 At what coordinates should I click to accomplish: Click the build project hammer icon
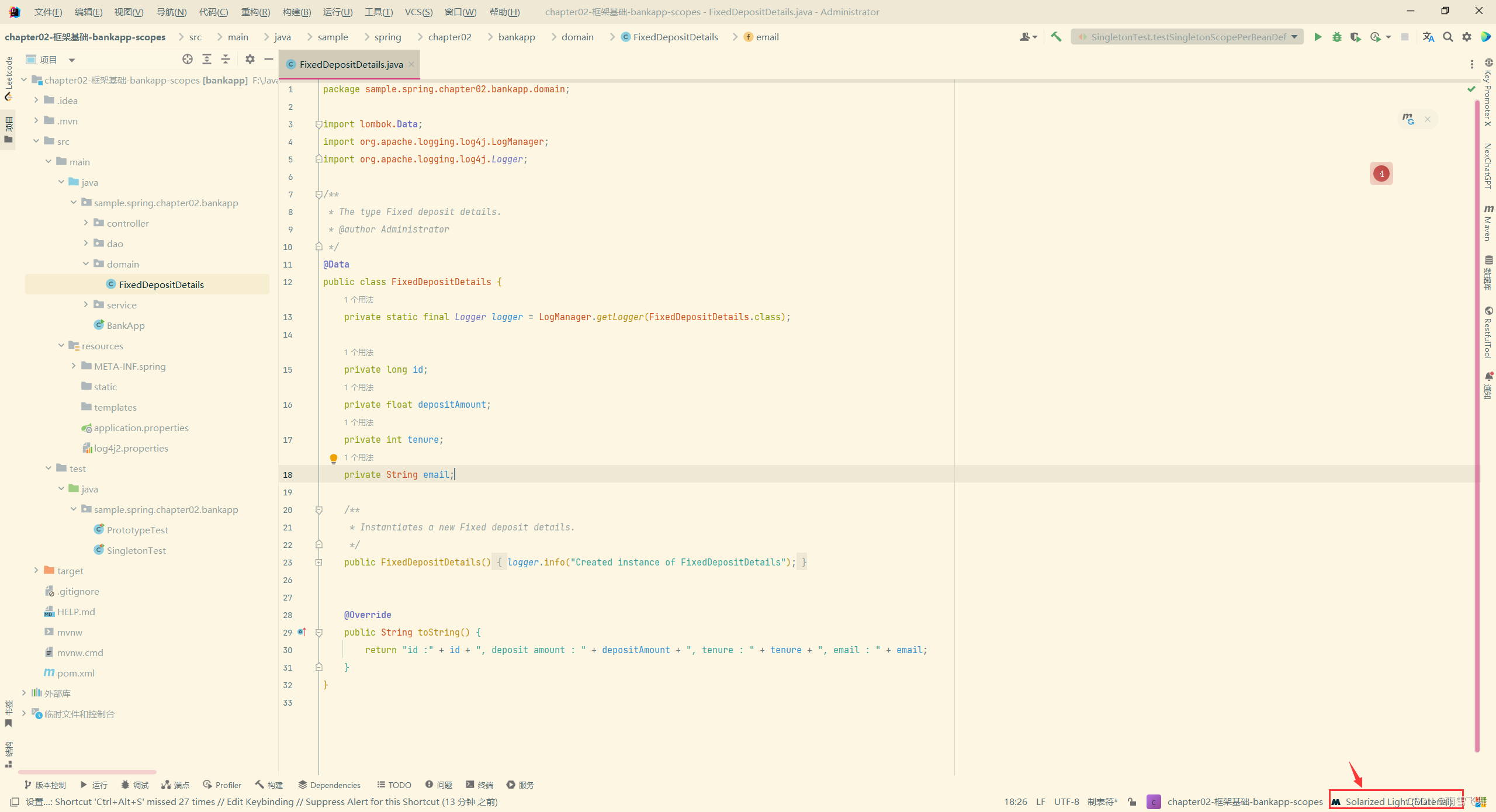(x=1056, y=37)
